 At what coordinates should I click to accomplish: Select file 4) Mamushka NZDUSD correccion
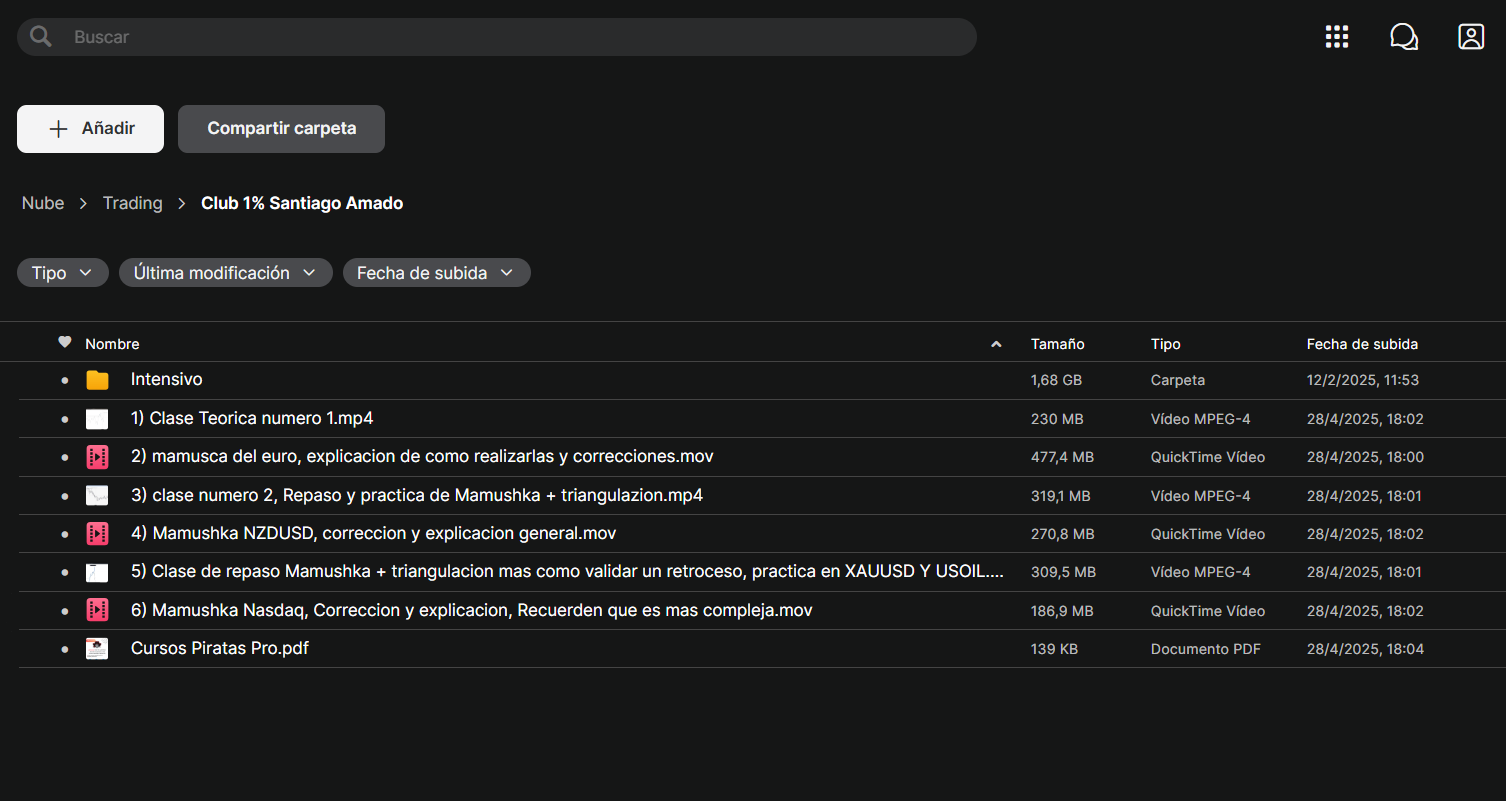(x=374, y=533)
